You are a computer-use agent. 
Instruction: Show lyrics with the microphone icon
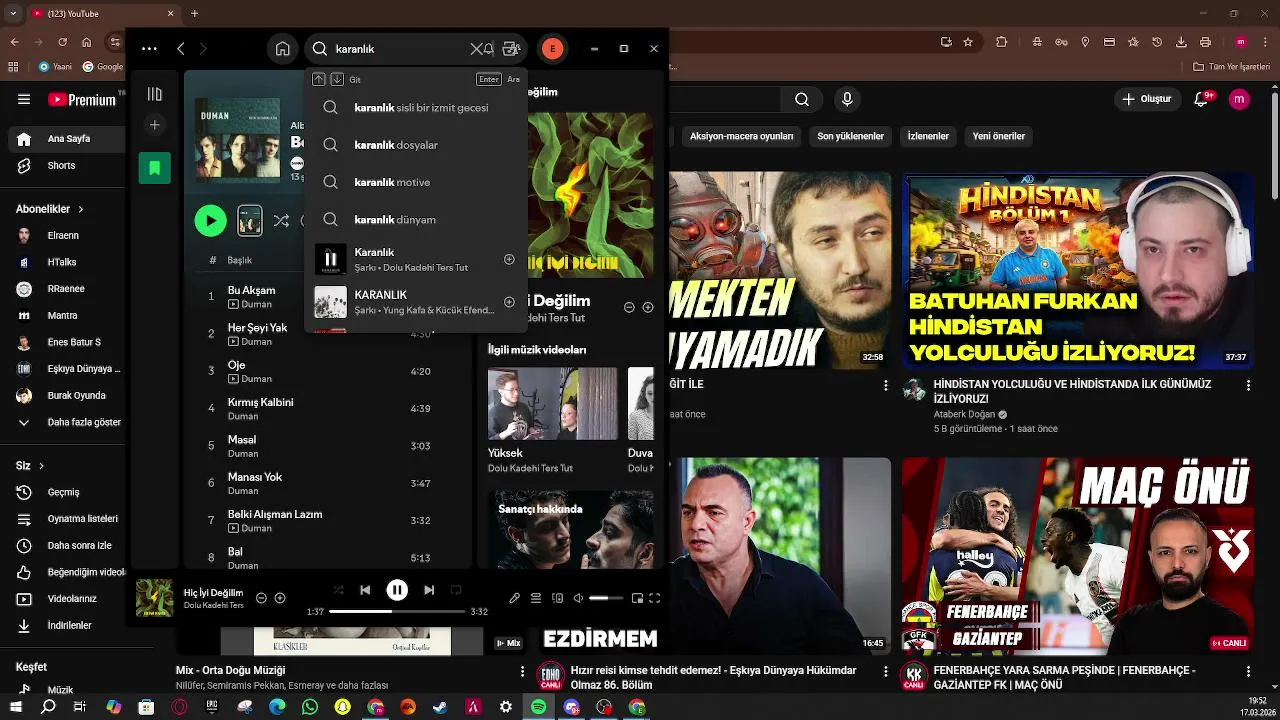[x=514, y=598]
